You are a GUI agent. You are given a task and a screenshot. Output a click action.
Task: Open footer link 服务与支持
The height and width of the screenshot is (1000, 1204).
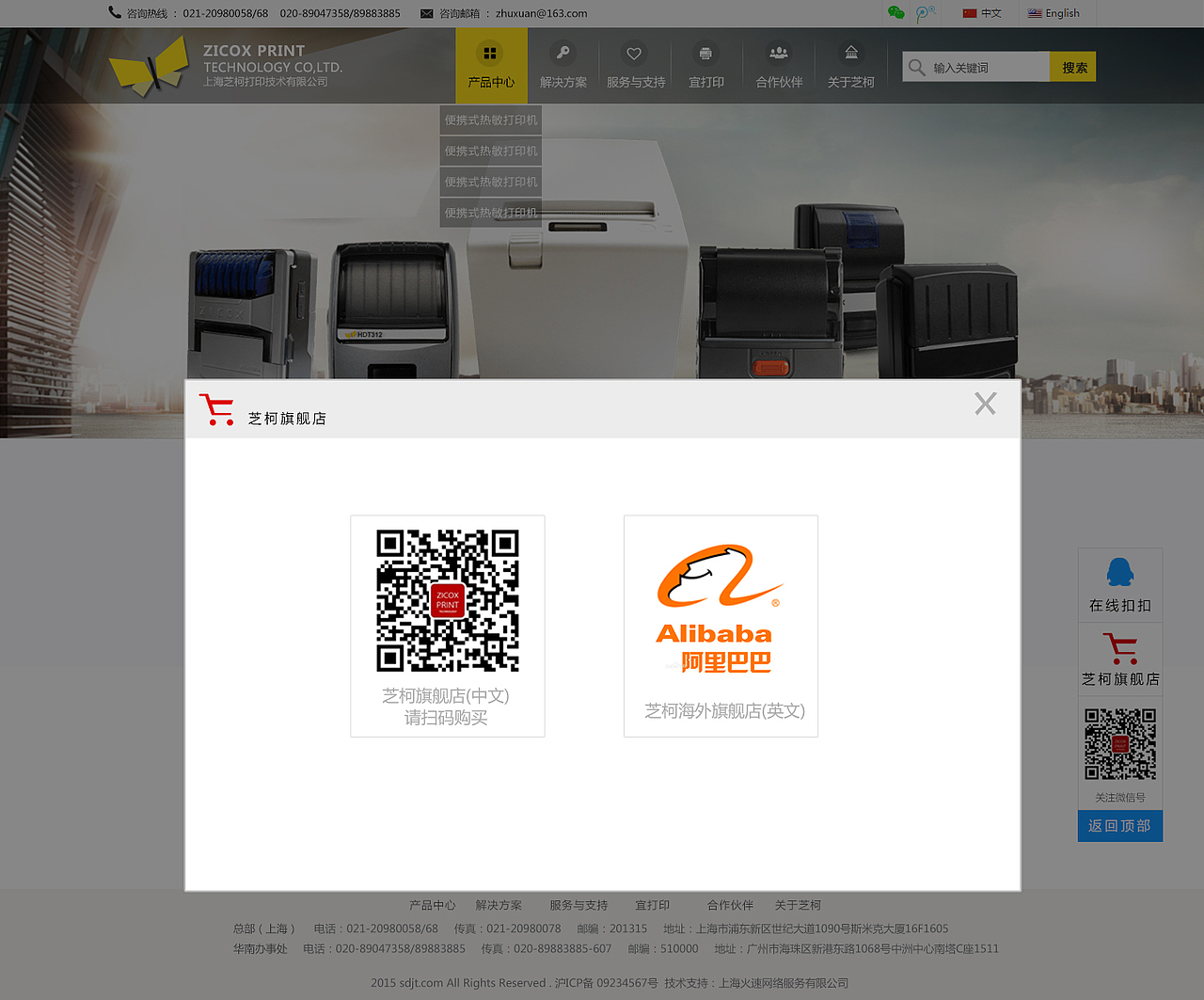coord(578,905)
